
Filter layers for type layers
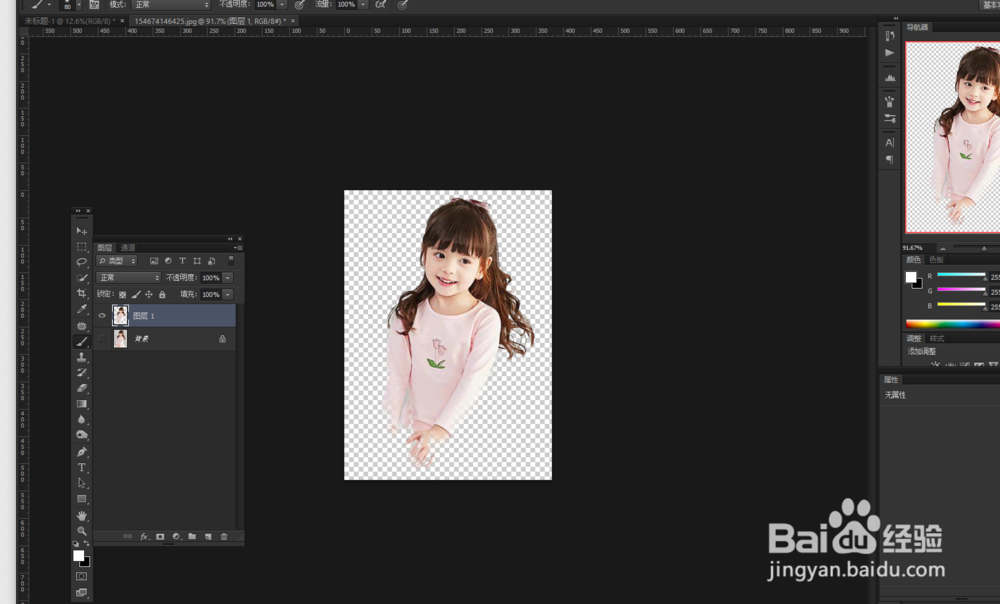click(x=182, y=261)
